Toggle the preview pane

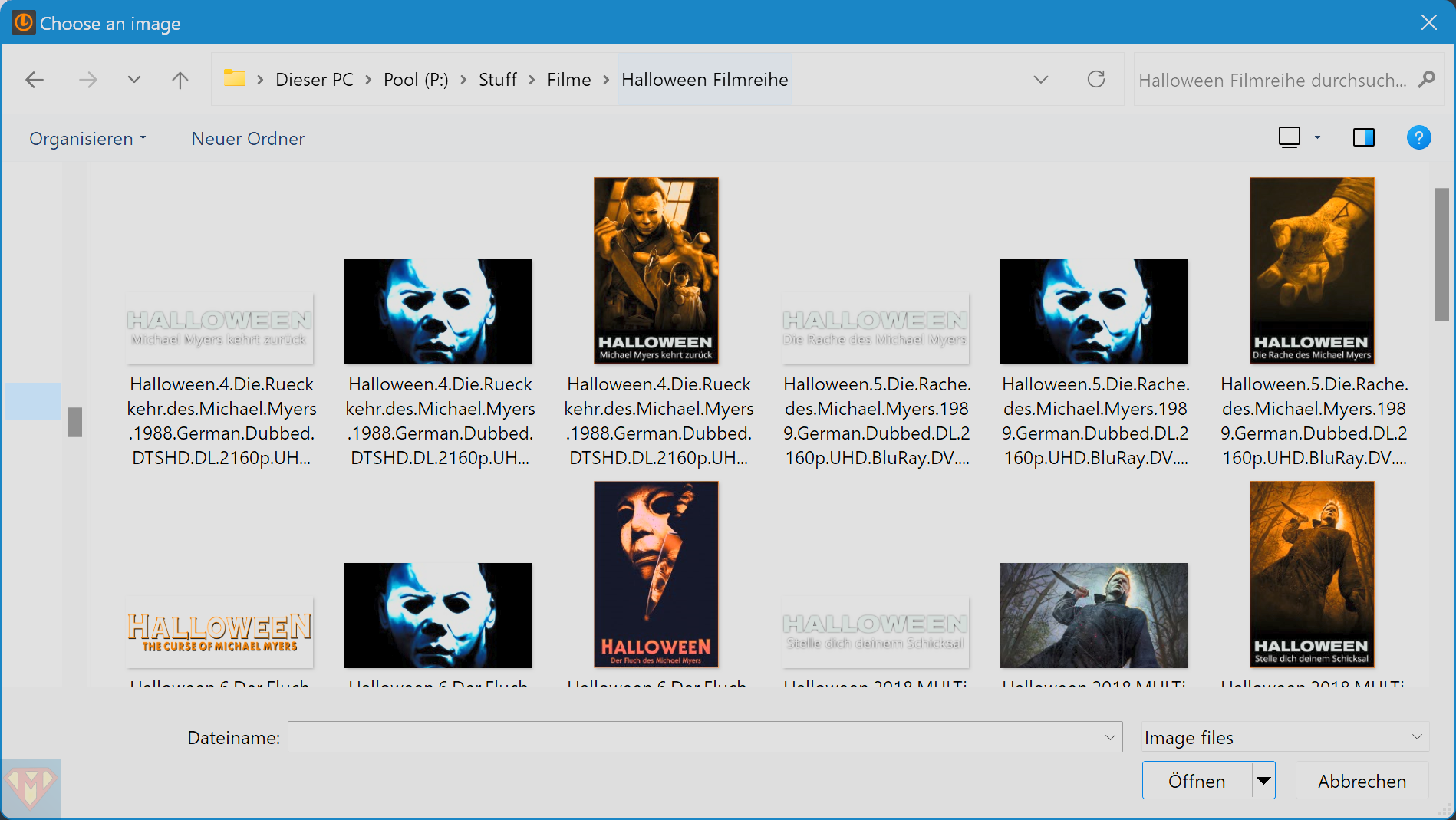coord(1363,138)
